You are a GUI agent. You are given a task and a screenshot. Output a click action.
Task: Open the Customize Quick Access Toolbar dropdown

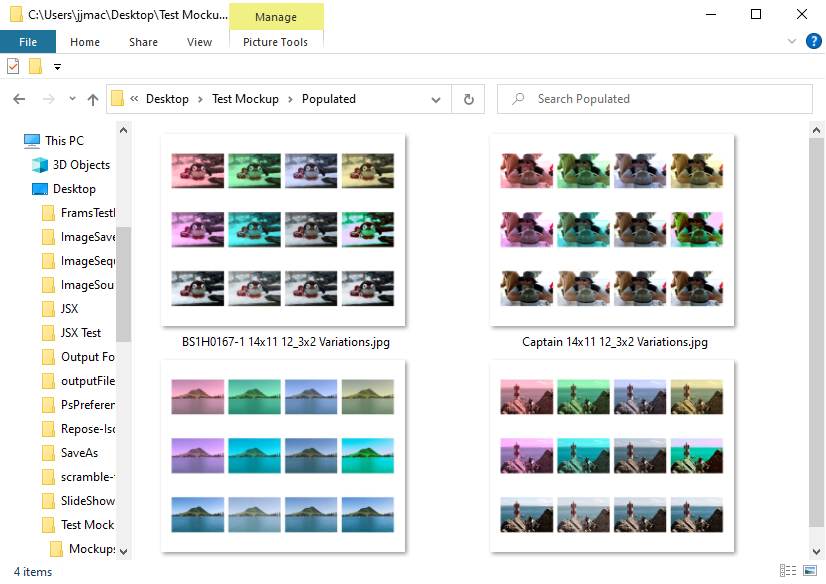click(x=57, y=67)
